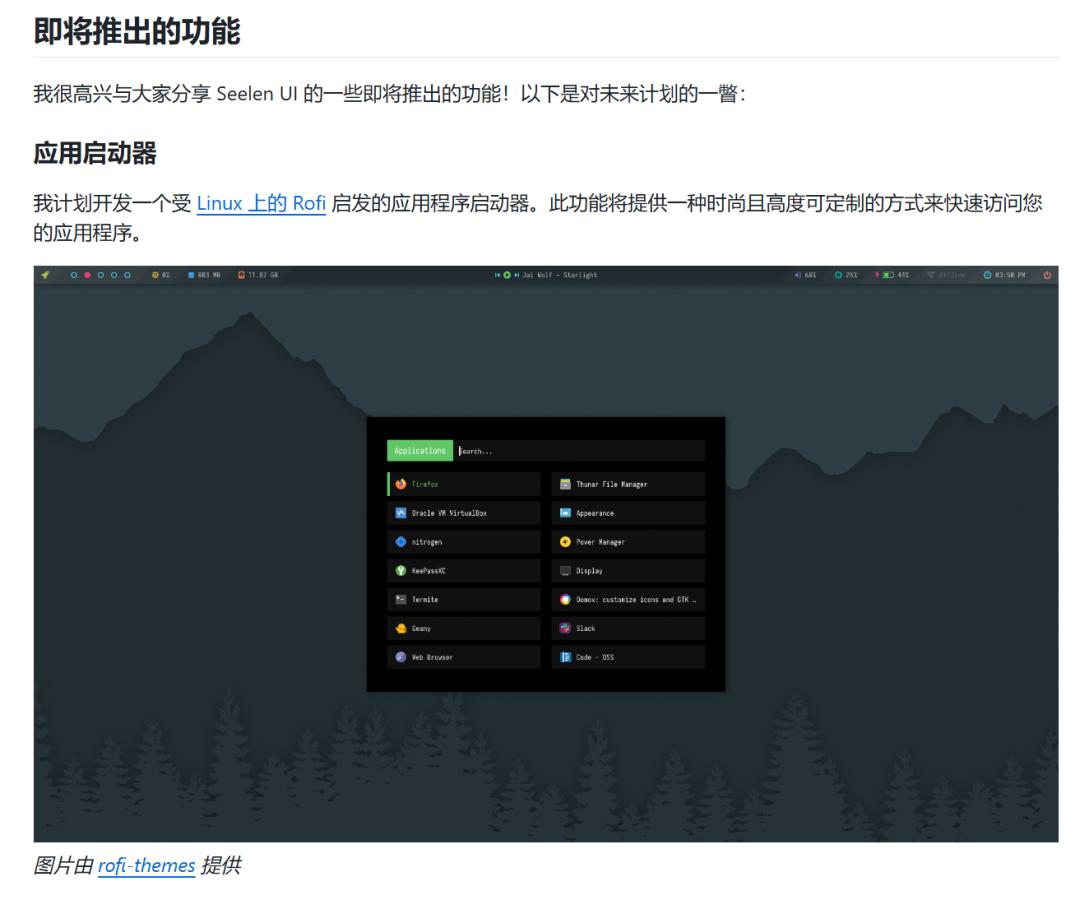The width and height of the screenshot is (1080, 900).
Task: Launch Slack from the app list
Action: [x=585, y=628]
